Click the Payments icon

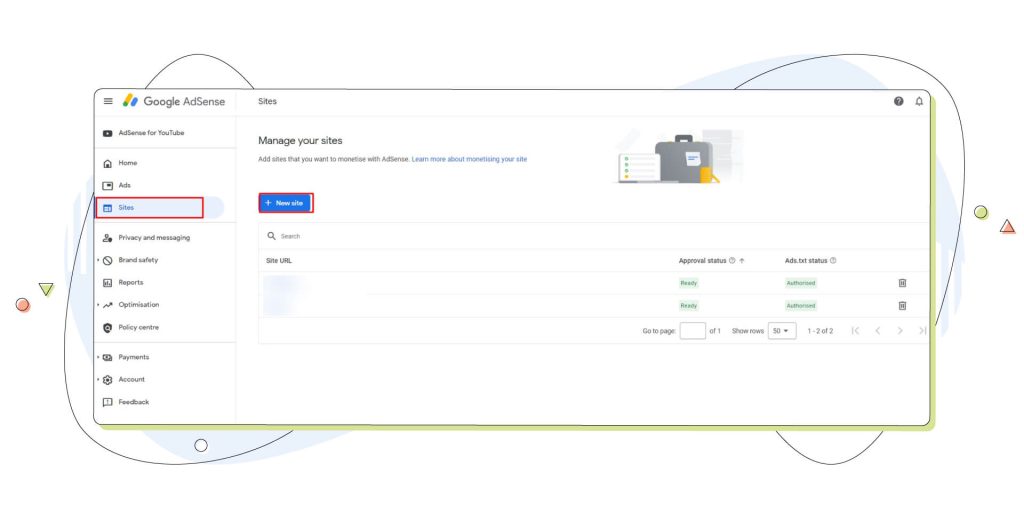108,358
